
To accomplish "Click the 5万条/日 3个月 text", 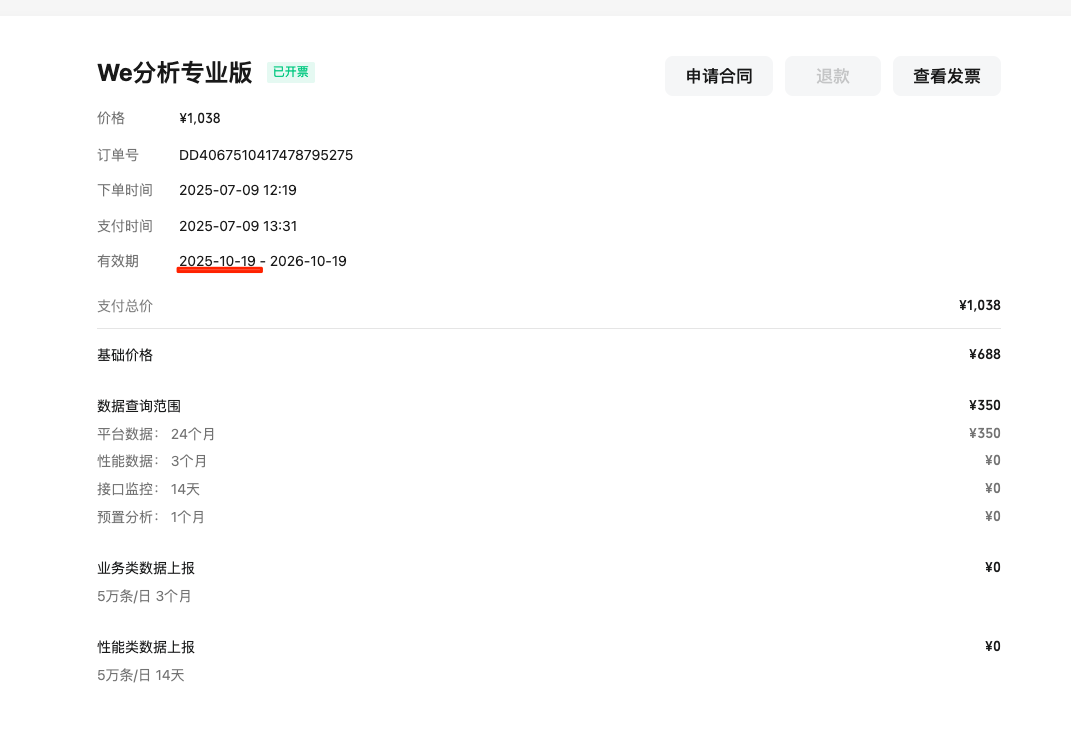I will 144,596.
